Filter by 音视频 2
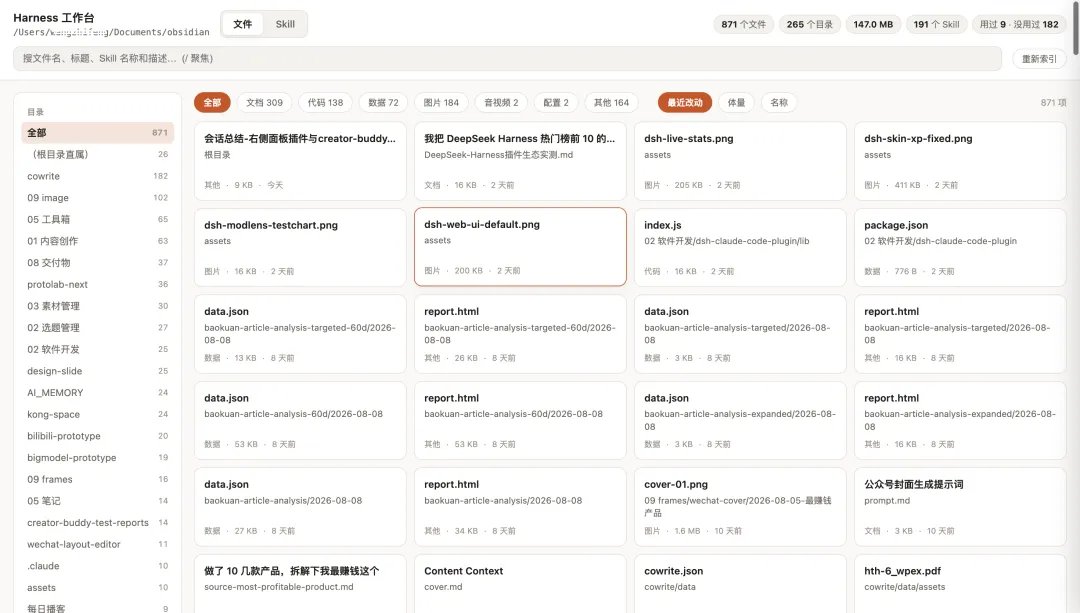This screenshot has height=613, width=1080. 501,103
